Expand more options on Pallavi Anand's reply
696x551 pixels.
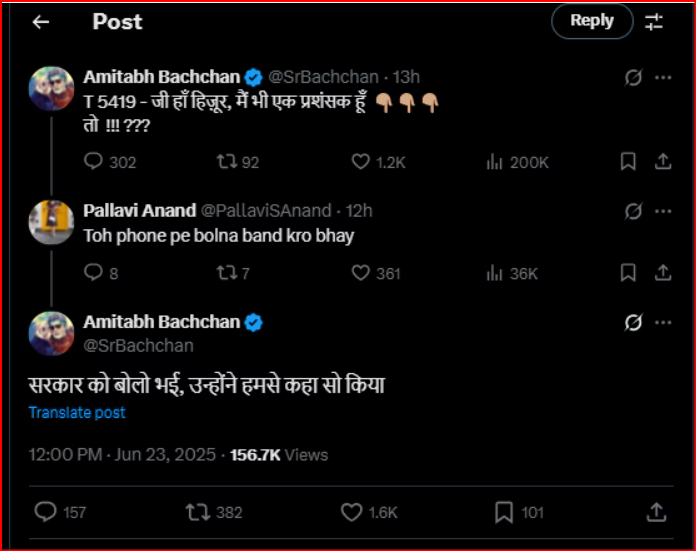[x=662, y=211]
